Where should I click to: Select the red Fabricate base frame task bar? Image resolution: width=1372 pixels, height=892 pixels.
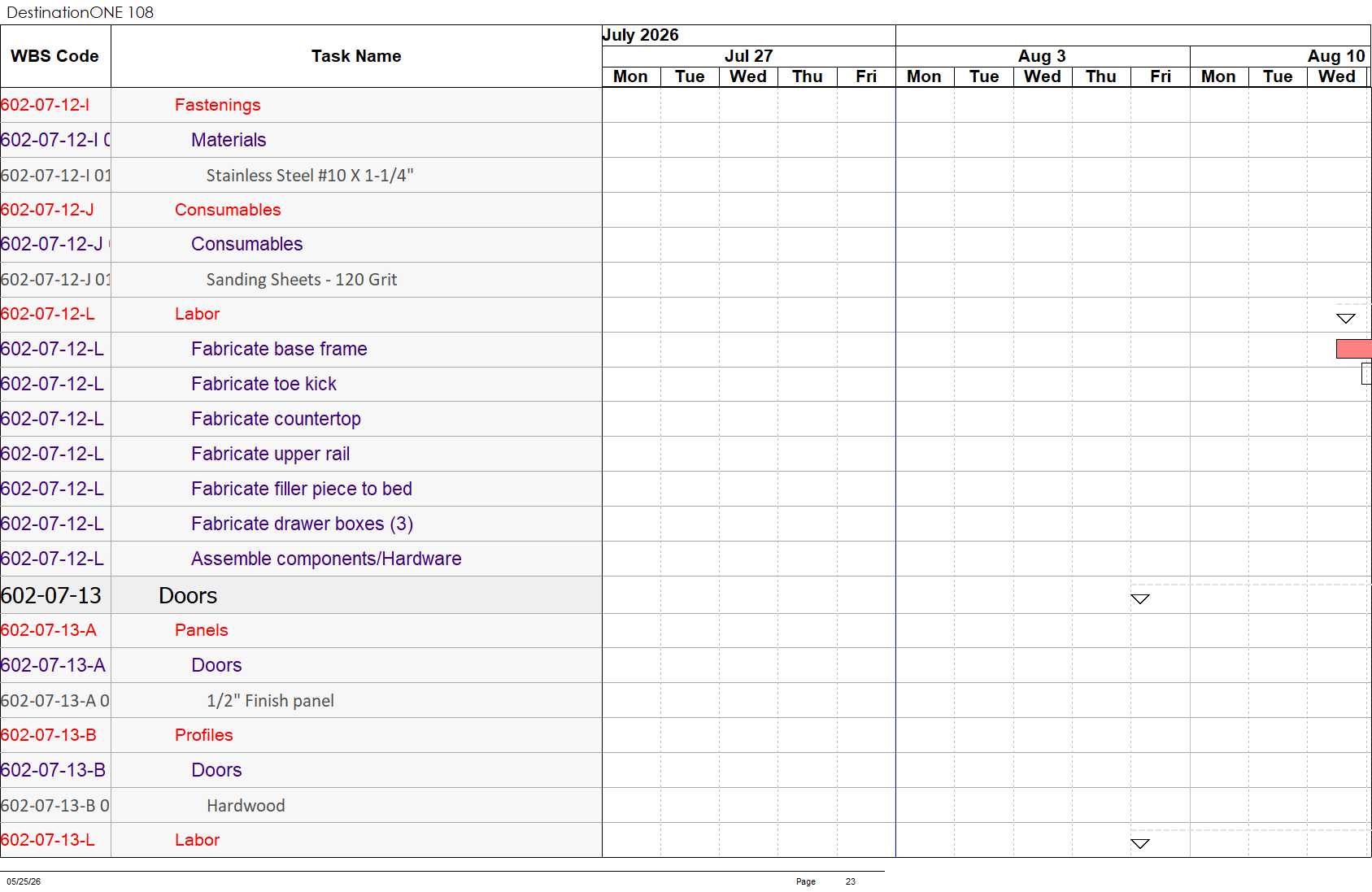[1354, 349]
